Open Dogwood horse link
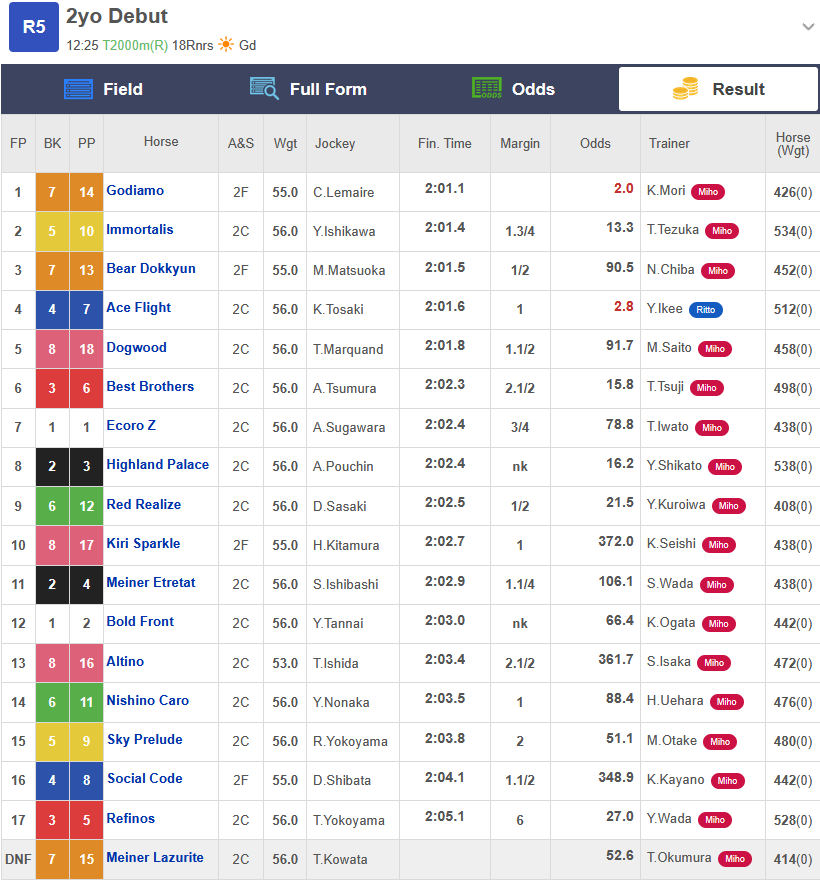820x881 pixels. point(137,347)
